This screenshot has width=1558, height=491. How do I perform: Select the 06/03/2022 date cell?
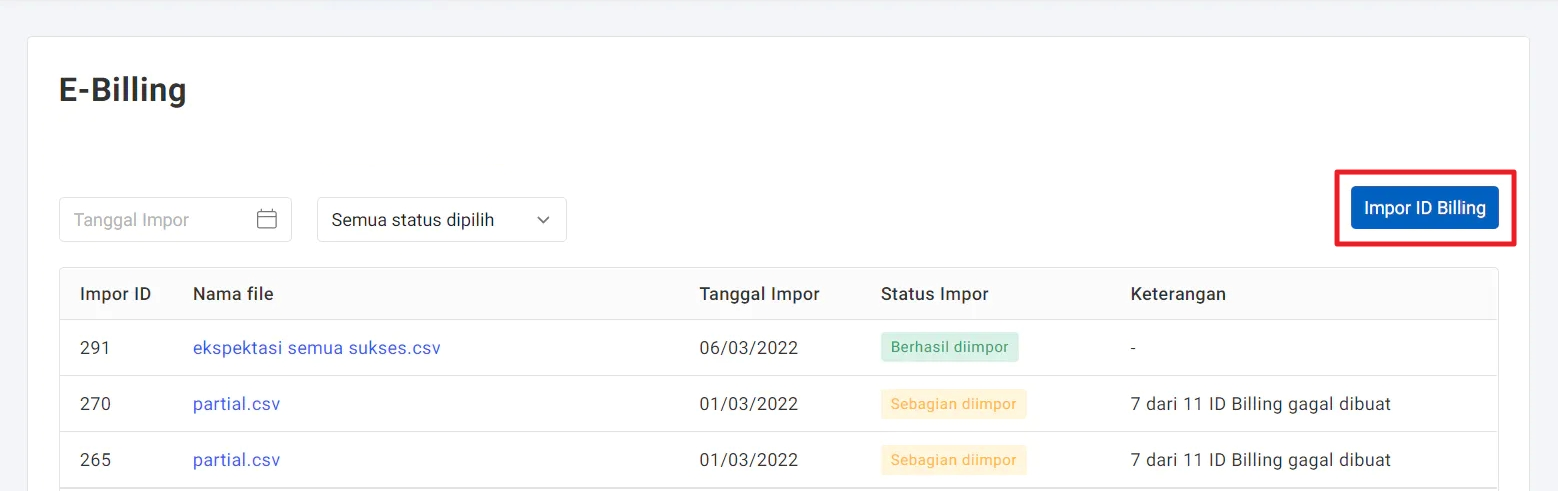point(748,348)
